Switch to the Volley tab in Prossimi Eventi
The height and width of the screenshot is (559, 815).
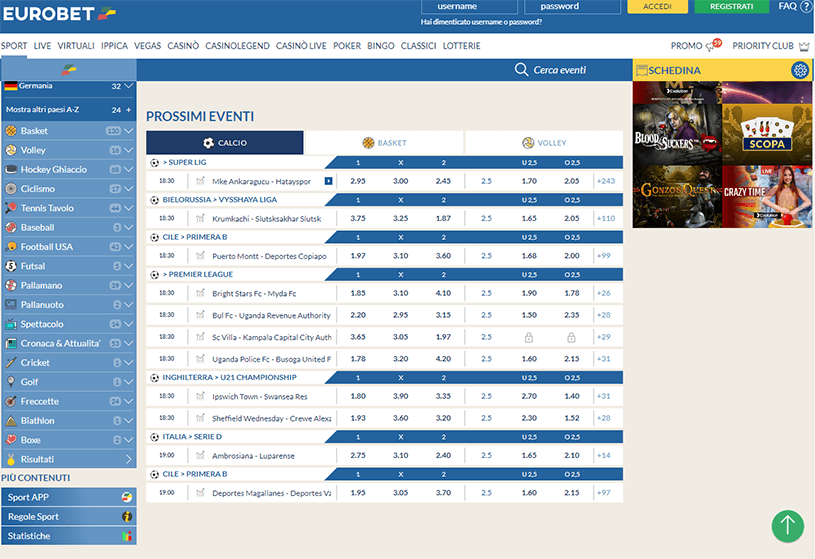coord(544,142)
